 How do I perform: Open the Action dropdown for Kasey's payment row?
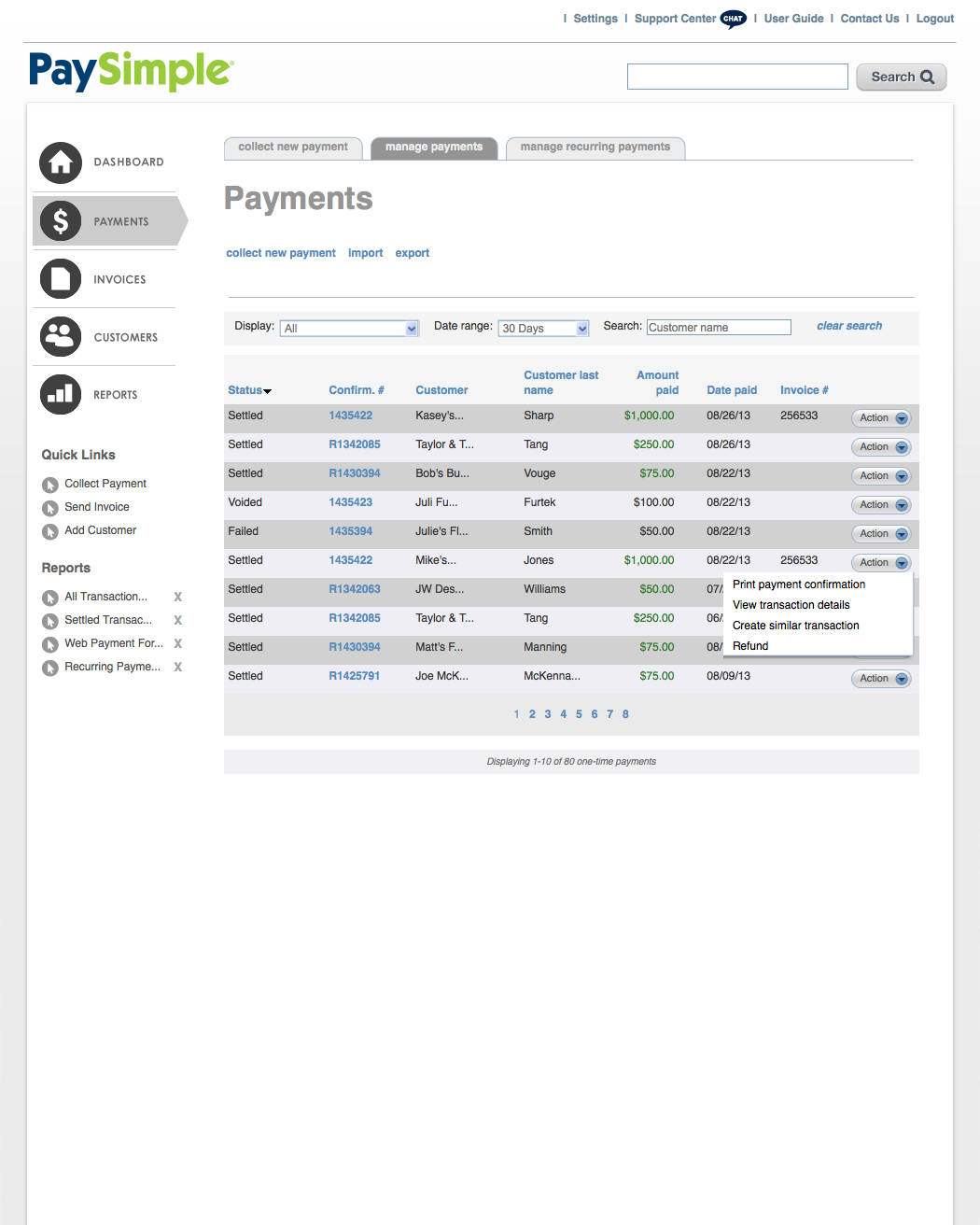(x=880, y=417)
